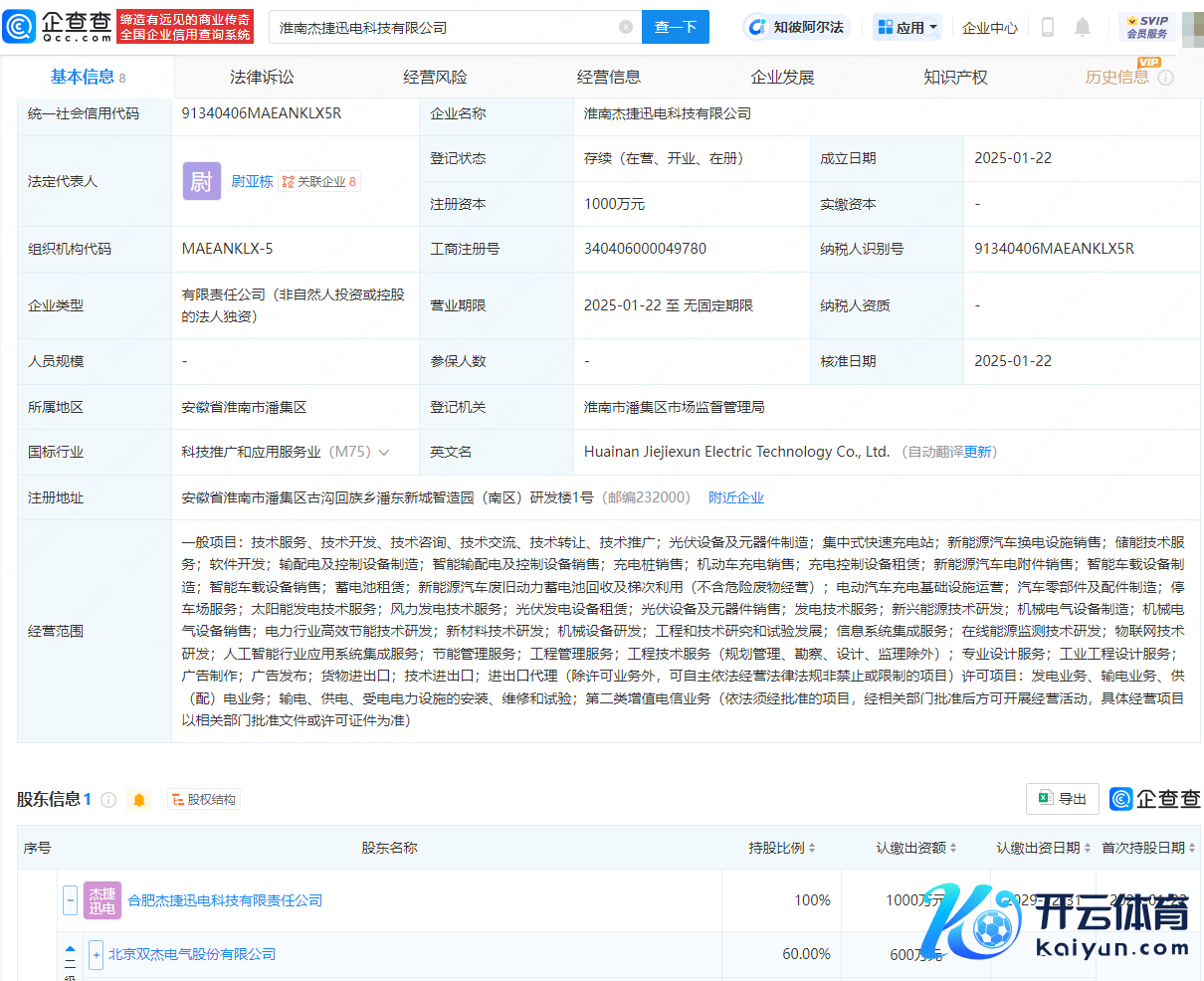This screenshot has width=1204, height=981.
Task: Open 知彼阿尔法 AI assistant
Action: [796, 28]
